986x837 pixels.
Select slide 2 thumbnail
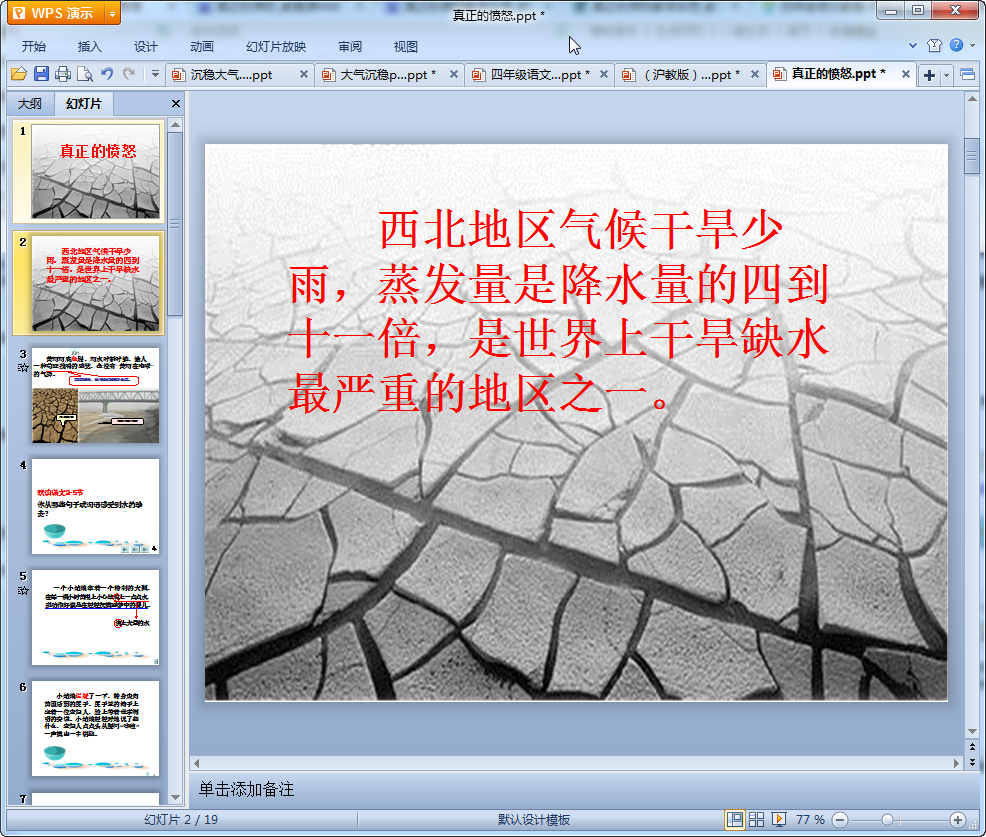[x=96, y=283]
